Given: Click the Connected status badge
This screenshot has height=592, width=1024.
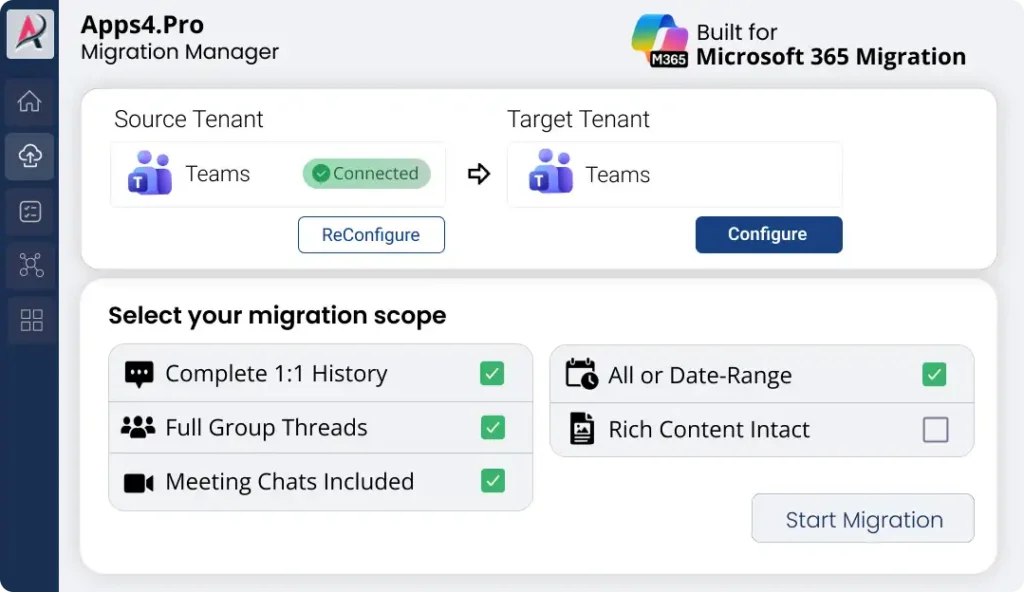Looking at the screenshot, I should pyautogui.click(x=366, y=174).
